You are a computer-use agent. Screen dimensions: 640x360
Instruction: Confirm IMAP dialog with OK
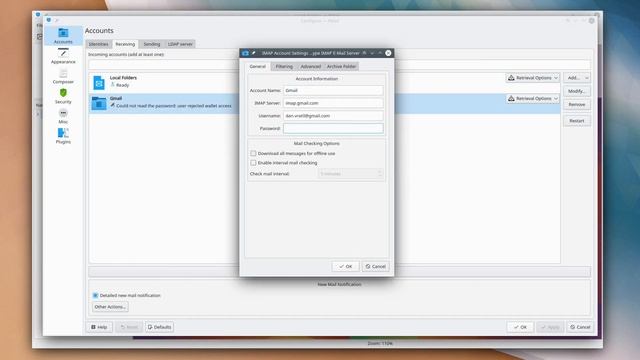click(x=345, y=266)
